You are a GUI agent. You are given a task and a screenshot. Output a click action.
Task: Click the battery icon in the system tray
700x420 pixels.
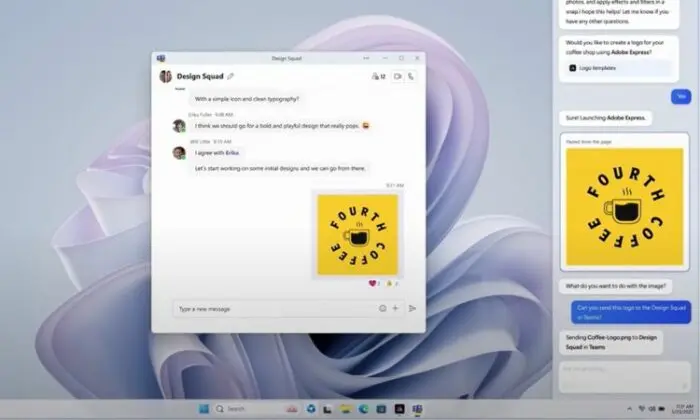click(662, 409)
